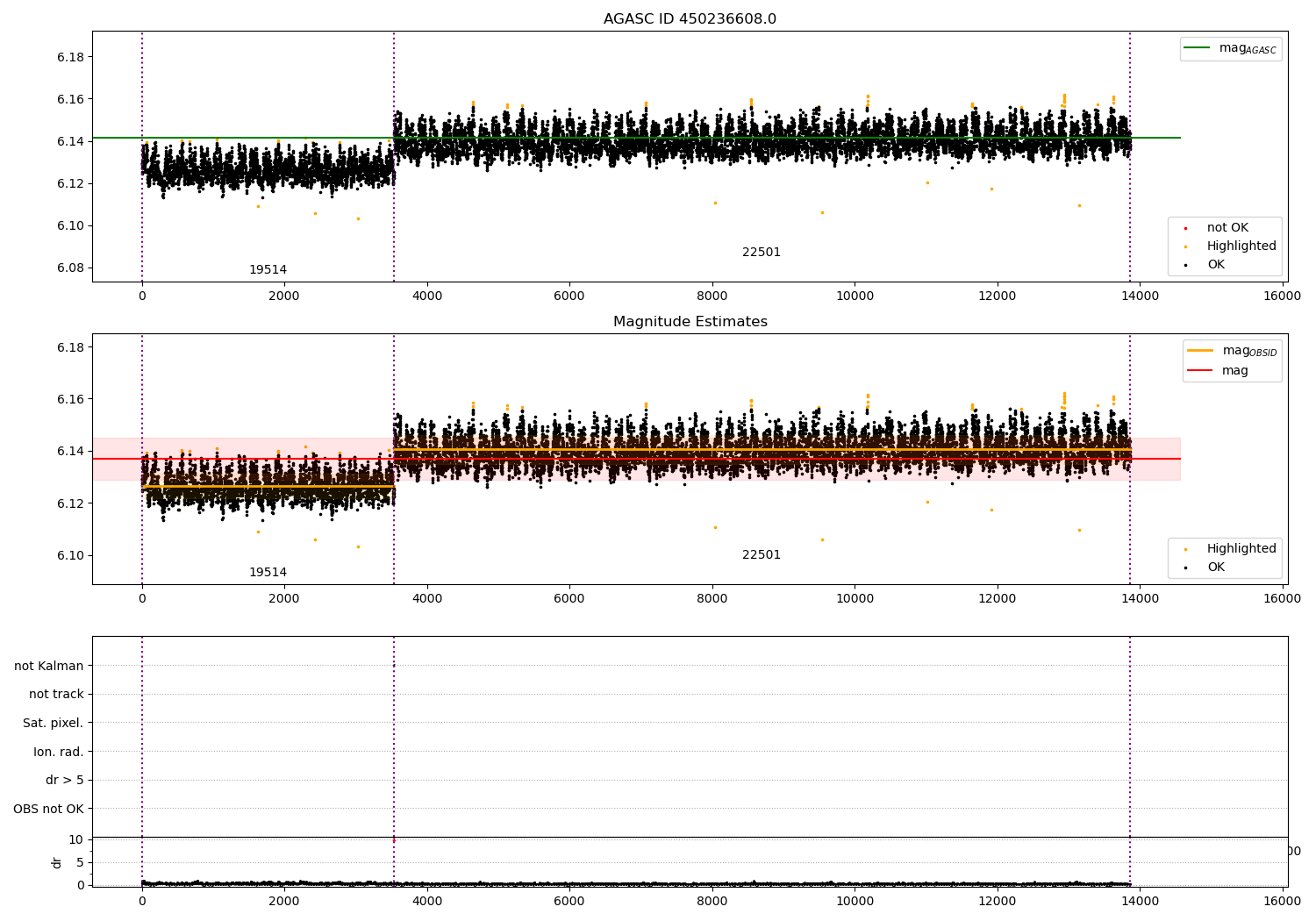The image size is (1316, 921).
Task: Click the 'Ion. rad.' flag row label
Action: (x=59, y=753)
